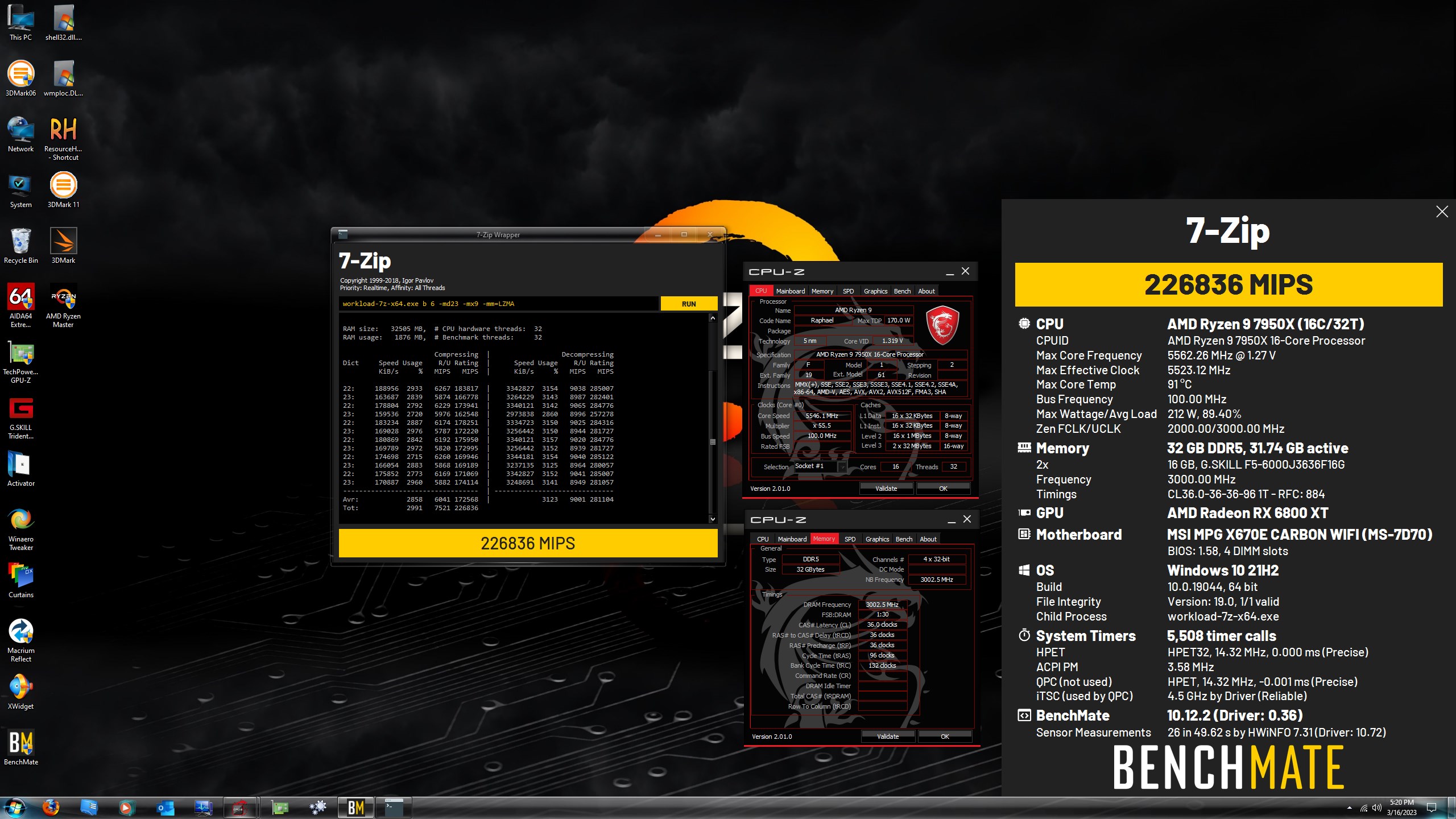Open the notification center icon
The height and width of the screenshot is (819, 1456).
click(x=1432, y=808)
